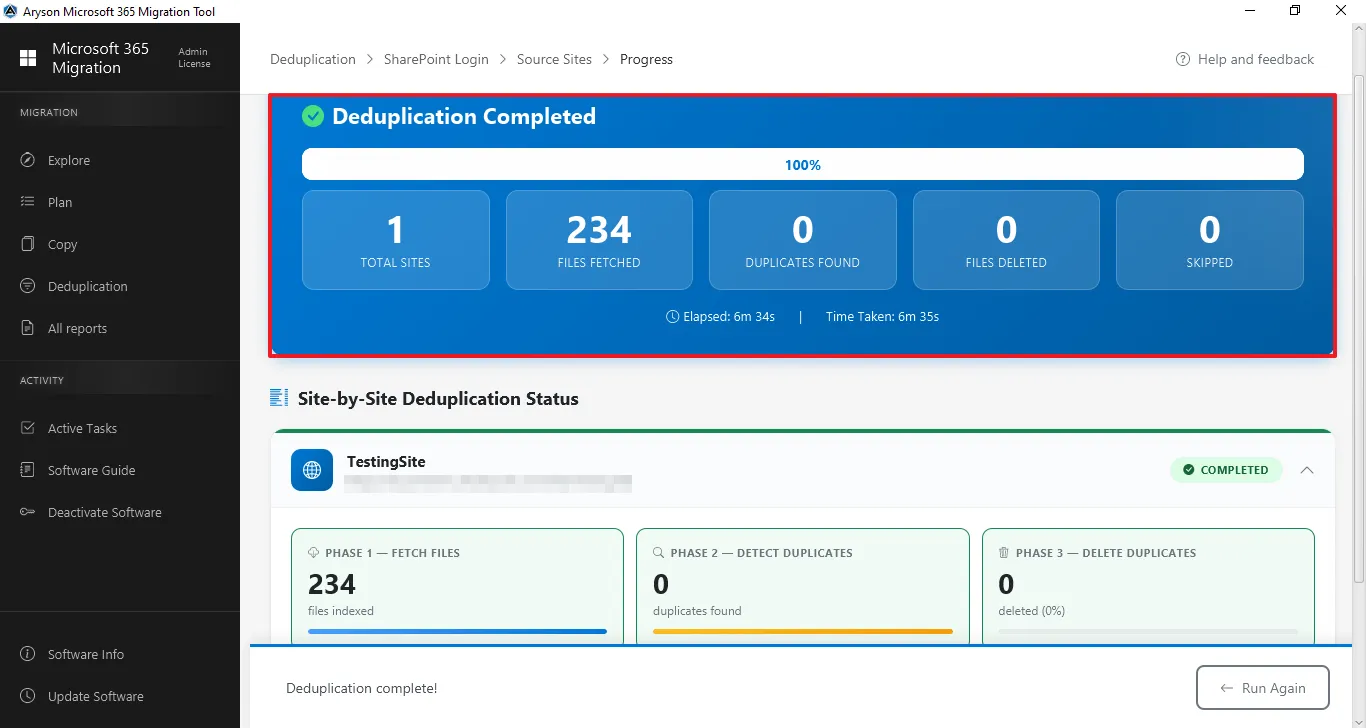Click the Software Info icon
This screenshot has width=1366, height=728.
[28, 654]
